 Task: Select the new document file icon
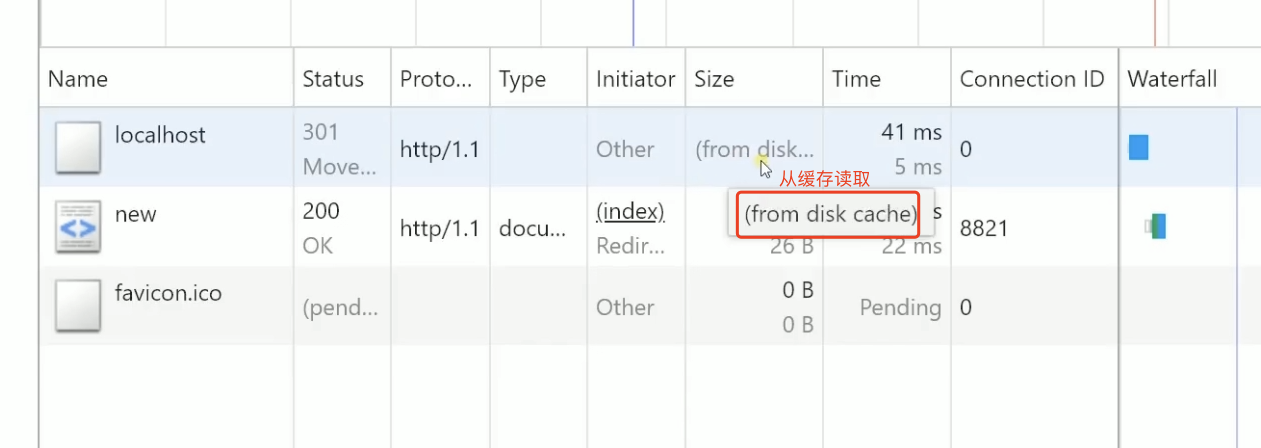77,227
